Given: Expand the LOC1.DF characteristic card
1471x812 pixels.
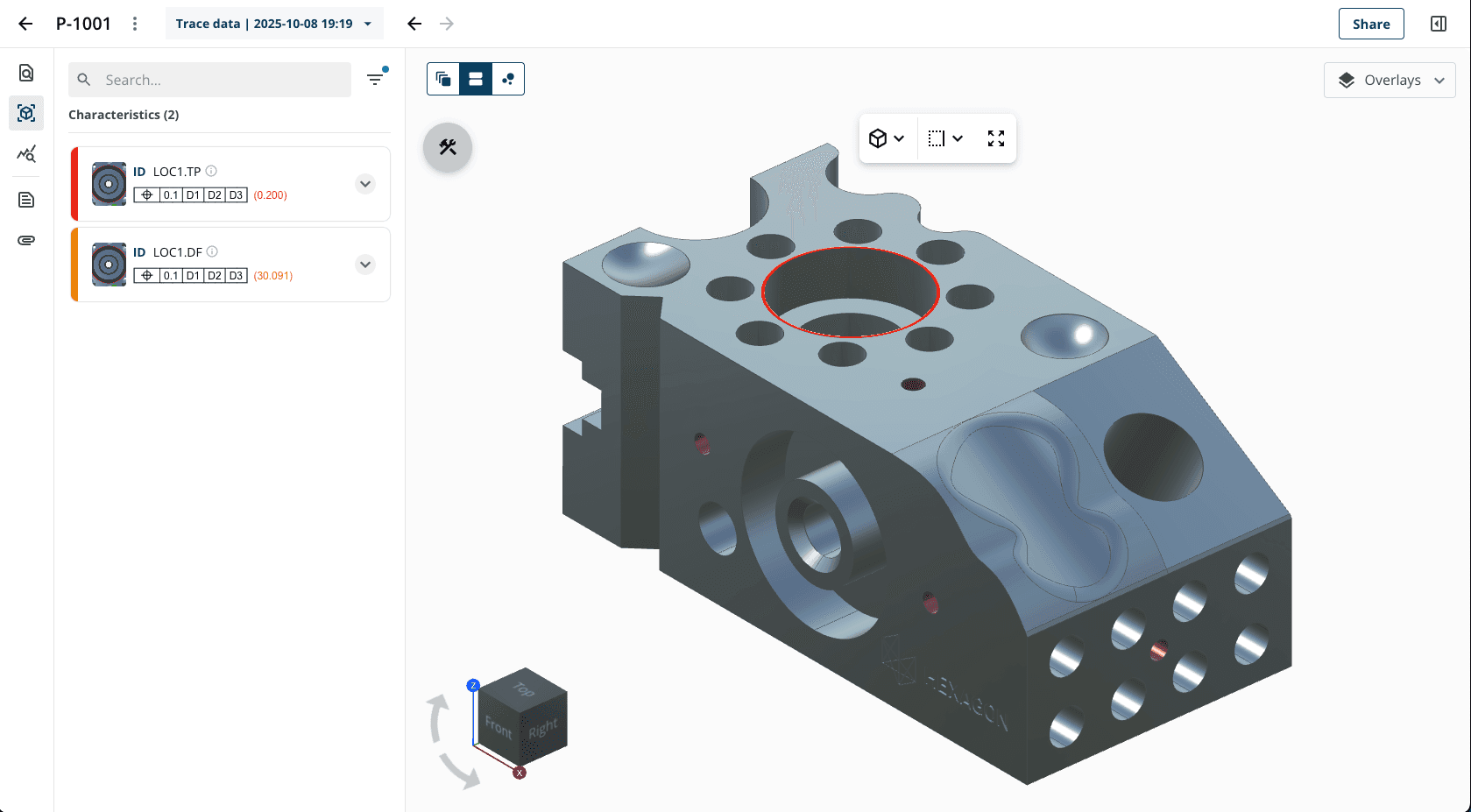Looking at the screenshot, I should tap(365, 265).
